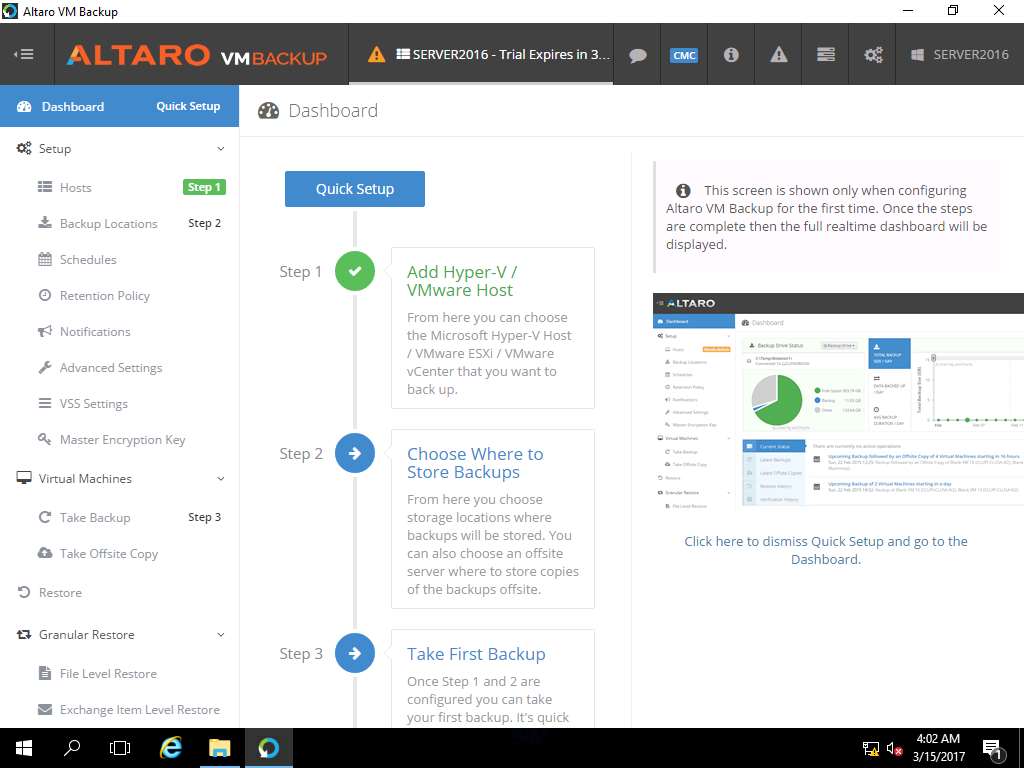Image resolution: width=1024 pixels, height=768 pixels.
Task: Click link to dismiss Quick Setup
Action: tap(825, 550)
